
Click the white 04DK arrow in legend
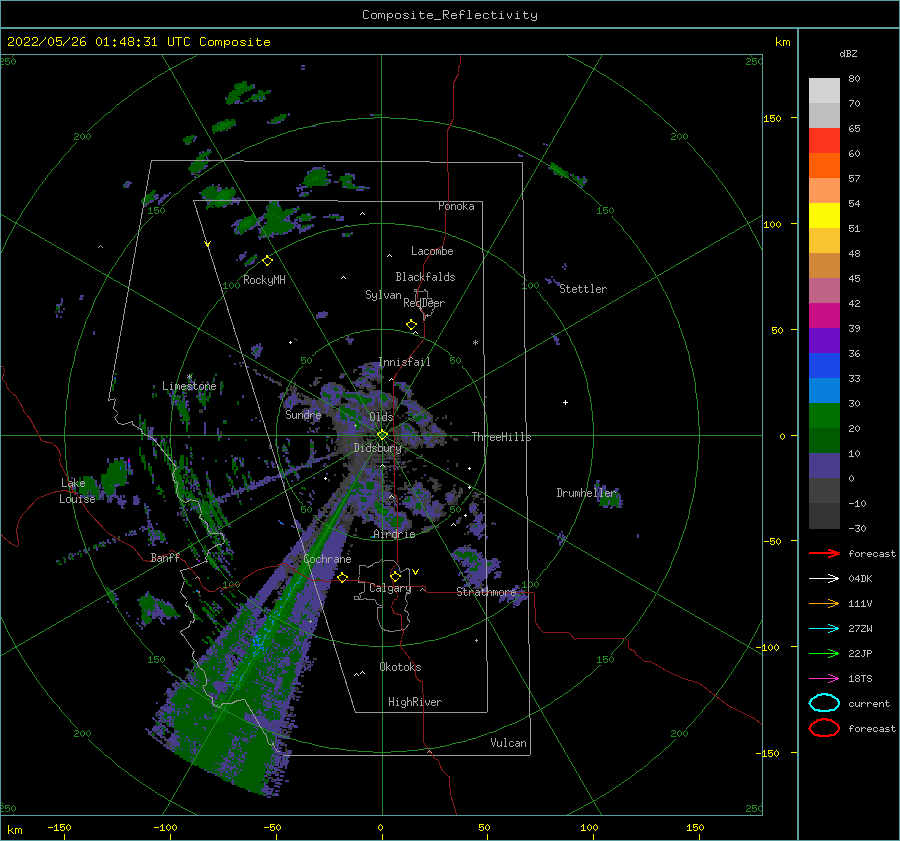[824, 579]
